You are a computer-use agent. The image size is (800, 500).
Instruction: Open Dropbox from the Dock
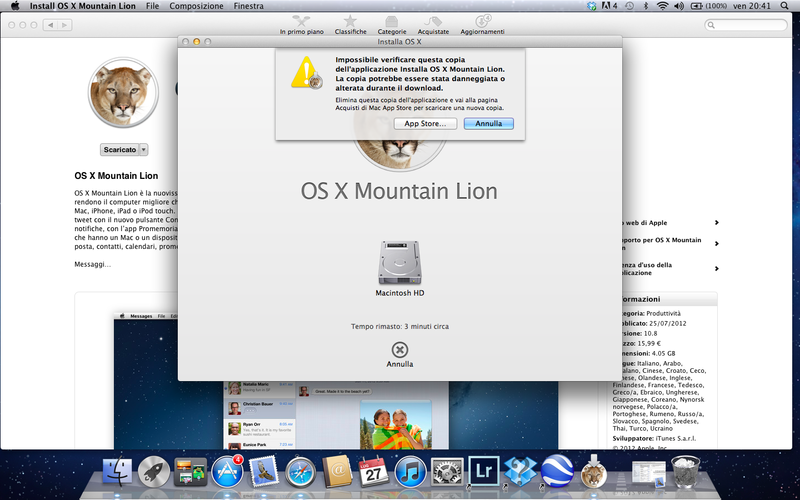520,472
